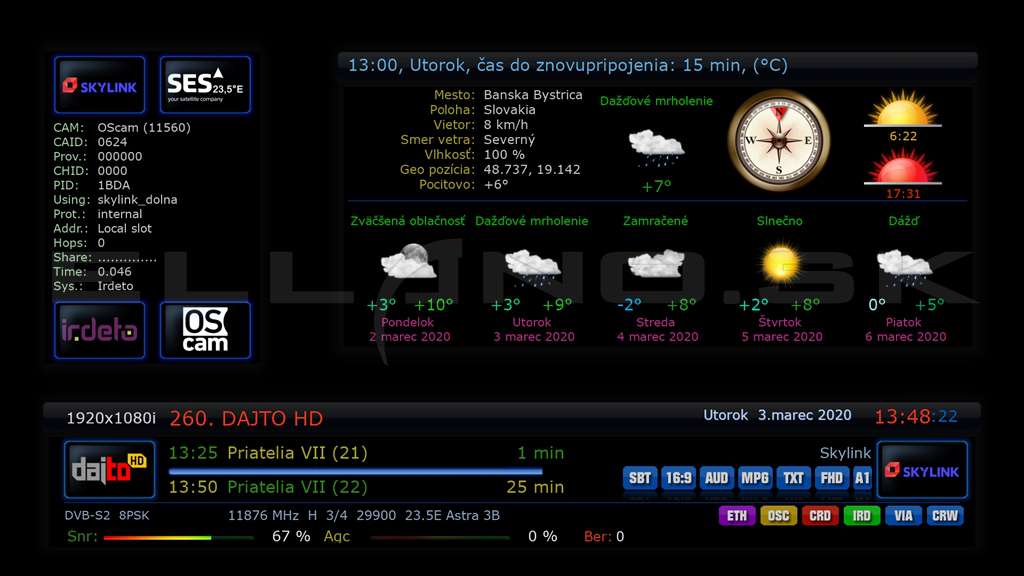
Task: Click the SBT subtitle indicator badge
Action: pos(639,478)
